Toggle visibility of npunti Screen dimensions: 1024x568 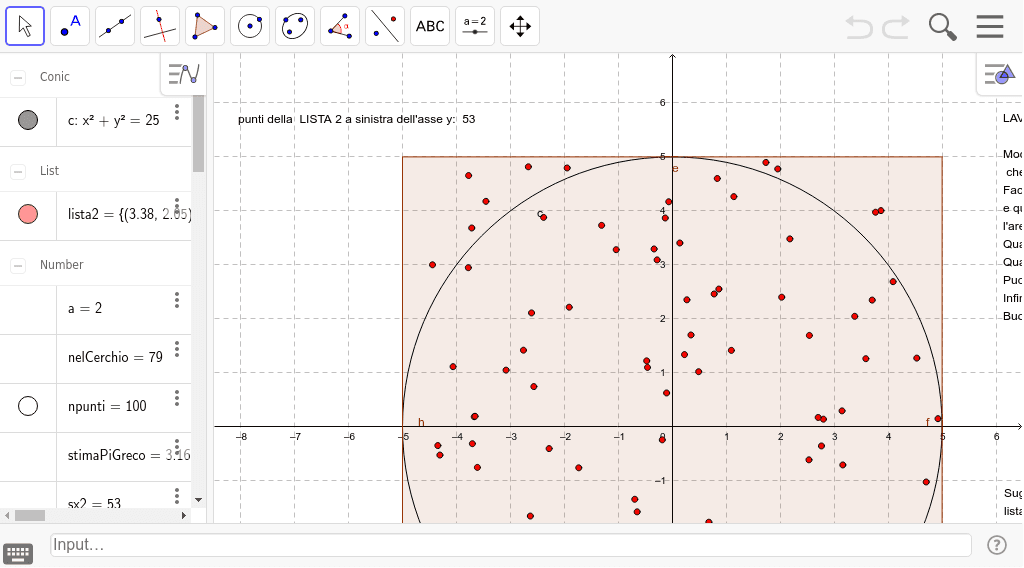pyautogui.click(x=28, y=406)
